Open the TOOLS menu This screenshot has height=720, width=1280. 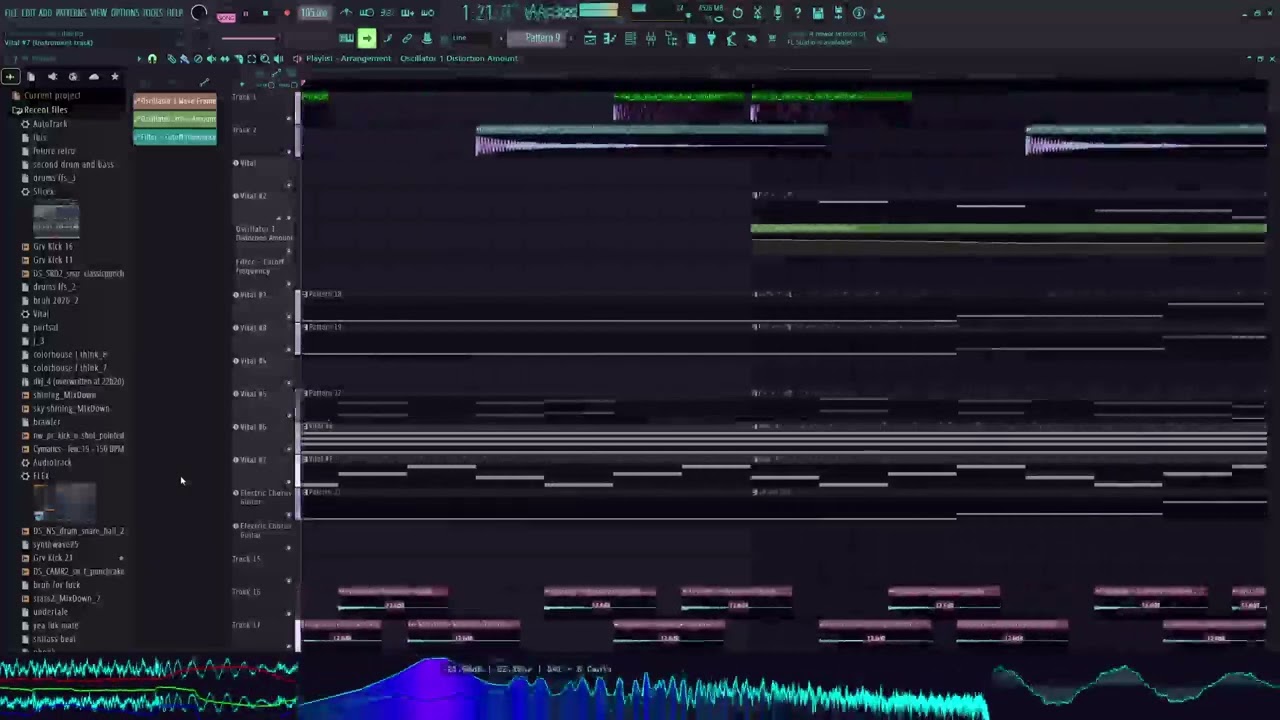point(153,13)
